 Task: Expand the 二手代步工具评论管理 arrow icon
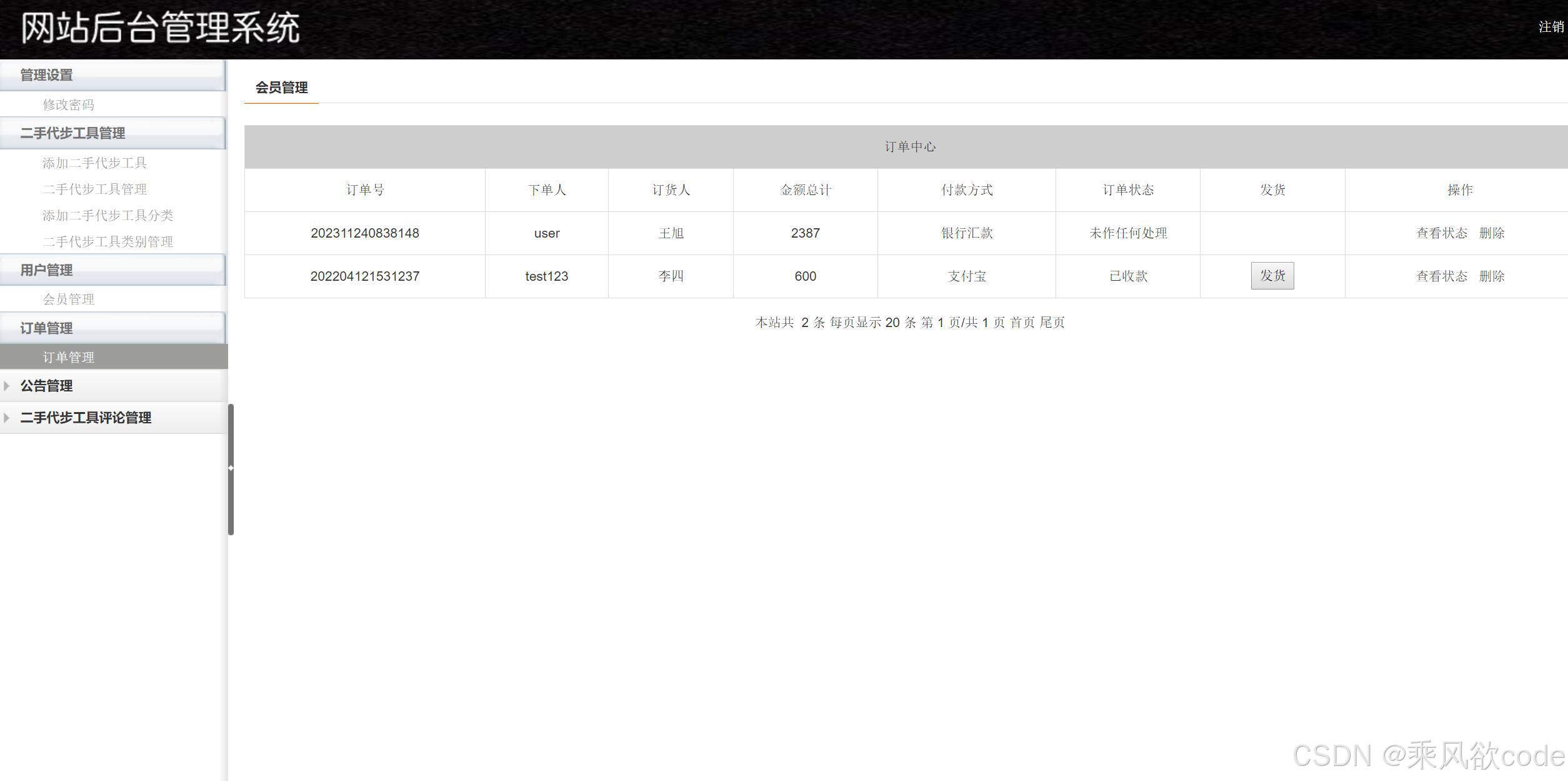tap(7, 418)
